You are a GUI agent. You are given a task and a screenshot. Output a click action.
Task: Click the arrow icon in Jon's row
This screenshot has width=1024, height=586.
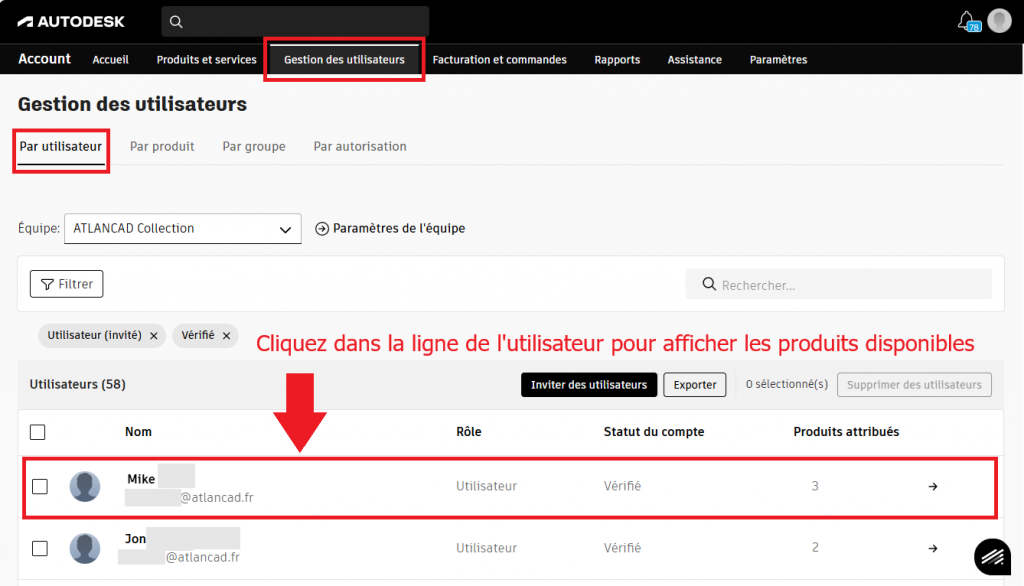[933, 548]
